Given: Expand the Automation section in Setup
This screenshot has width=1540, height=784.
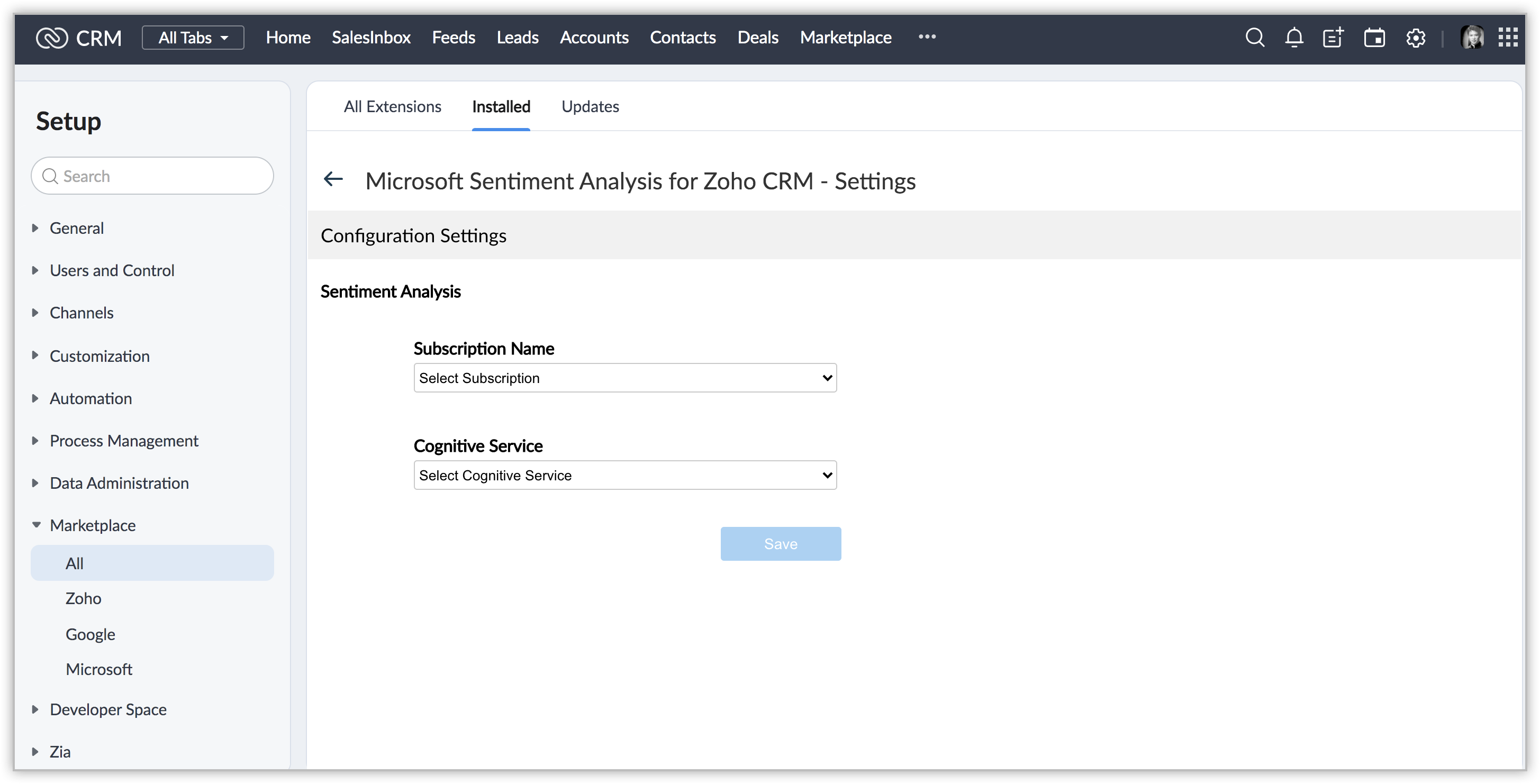Looking at the screenshot, I should click(90, 398).
